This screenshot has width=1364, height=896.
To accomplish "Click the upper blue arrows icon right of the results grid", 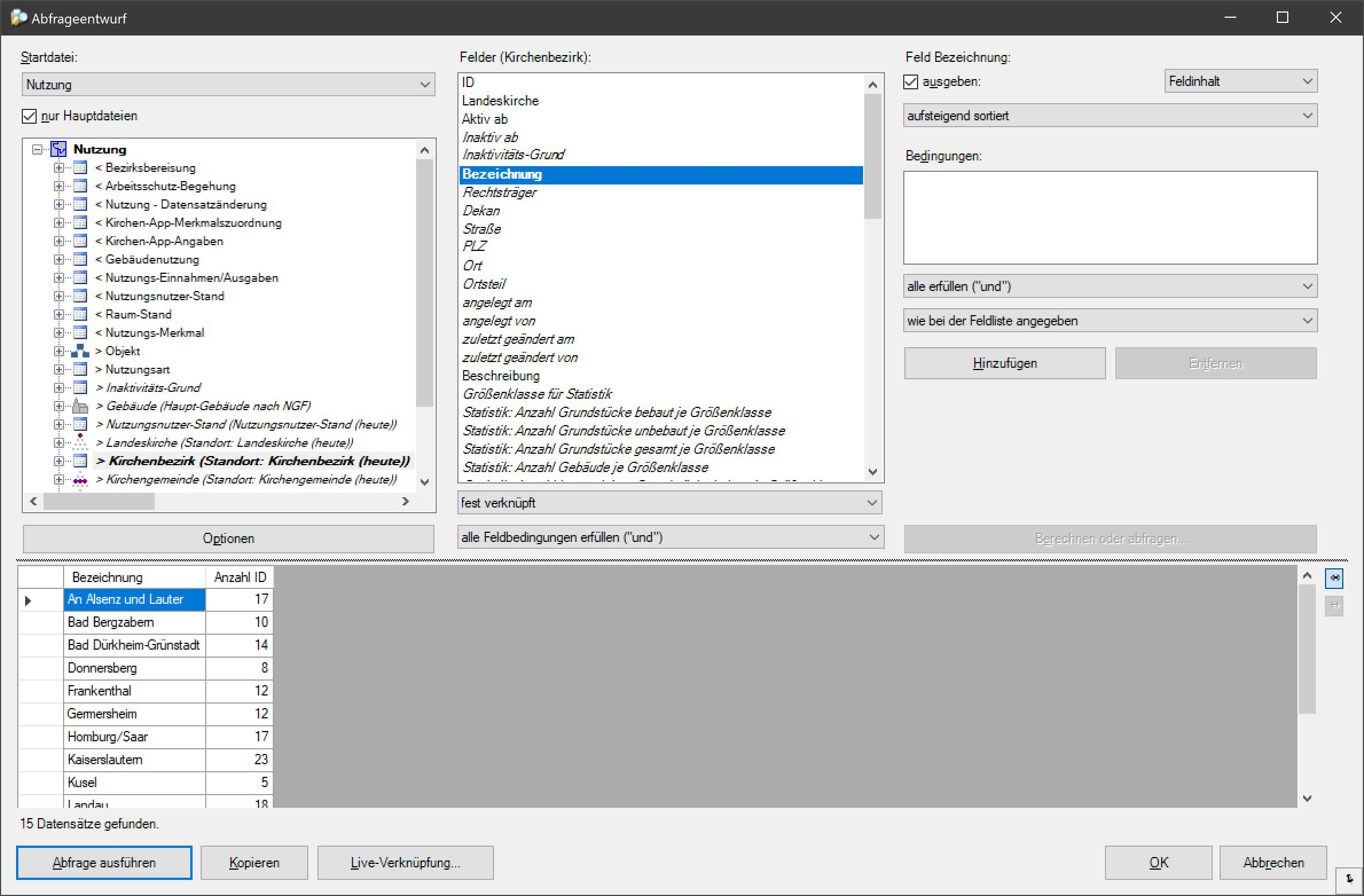I will (1334, 578).
